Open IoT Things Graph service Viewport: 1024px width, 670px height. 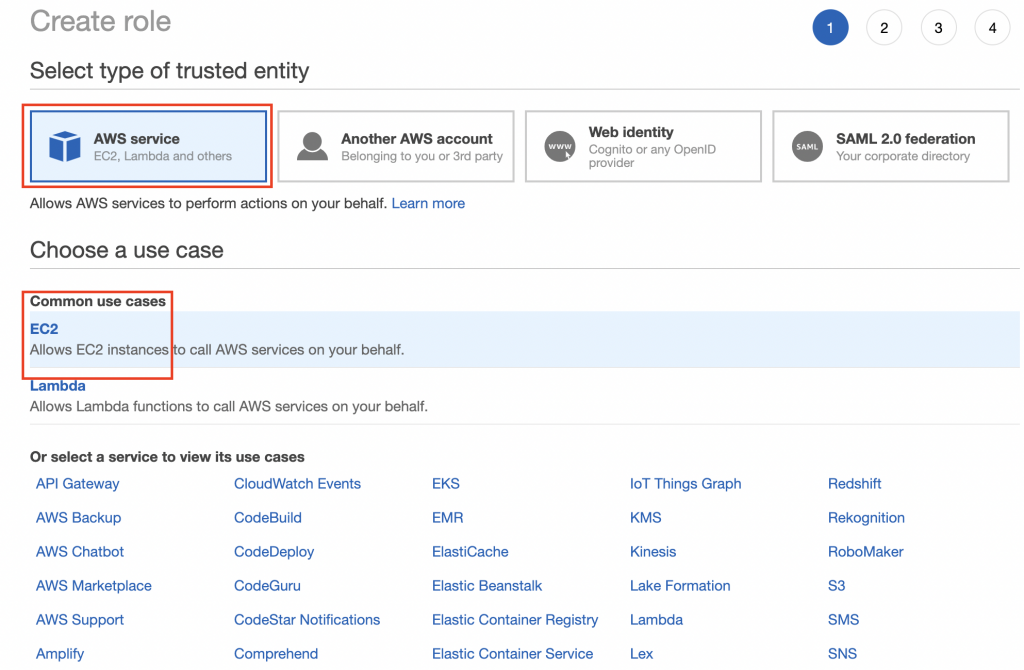point(686,484)
